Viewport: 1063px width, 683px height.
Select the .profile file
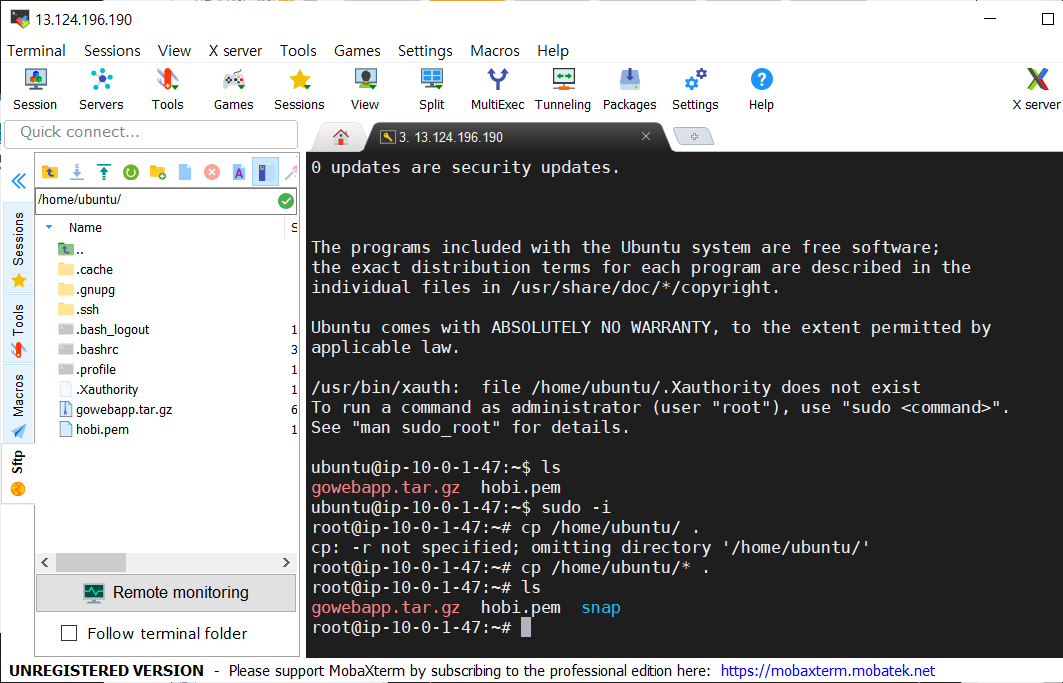[x=87, y=370]
